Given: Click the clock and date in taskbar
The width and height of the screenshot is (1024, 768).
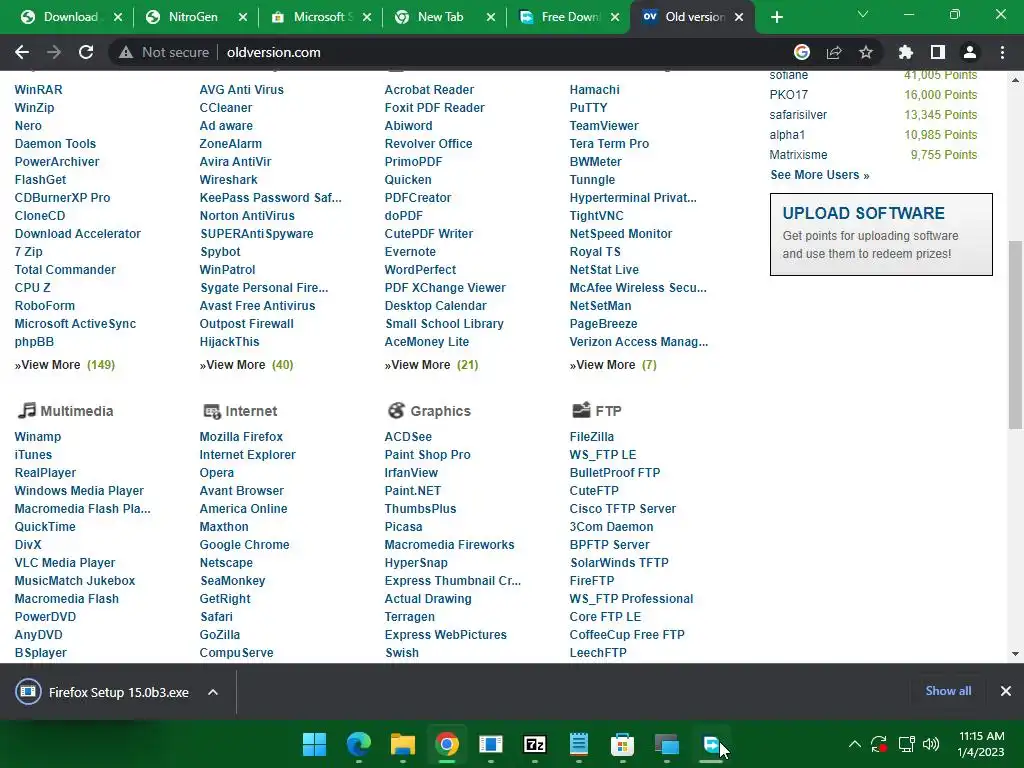Looking at the screenshot, I should coord(980,744).
